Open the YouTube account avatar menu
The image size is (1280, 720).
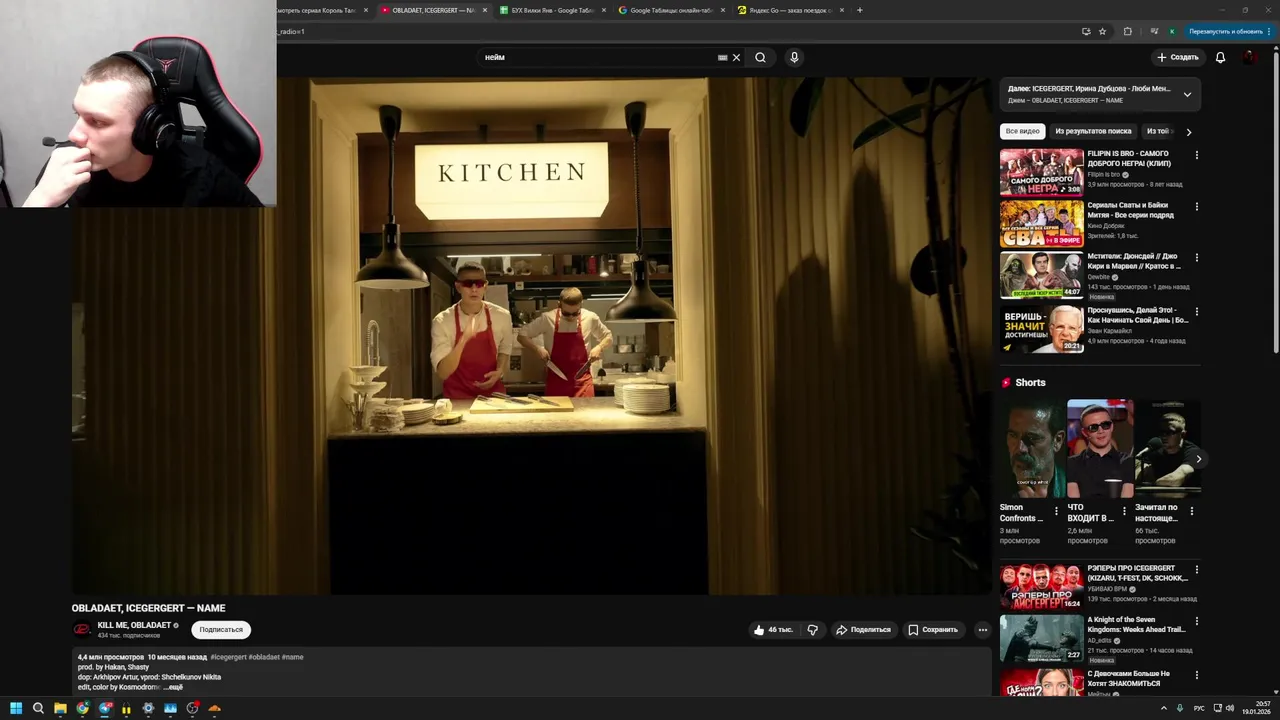pos(1250,57)
